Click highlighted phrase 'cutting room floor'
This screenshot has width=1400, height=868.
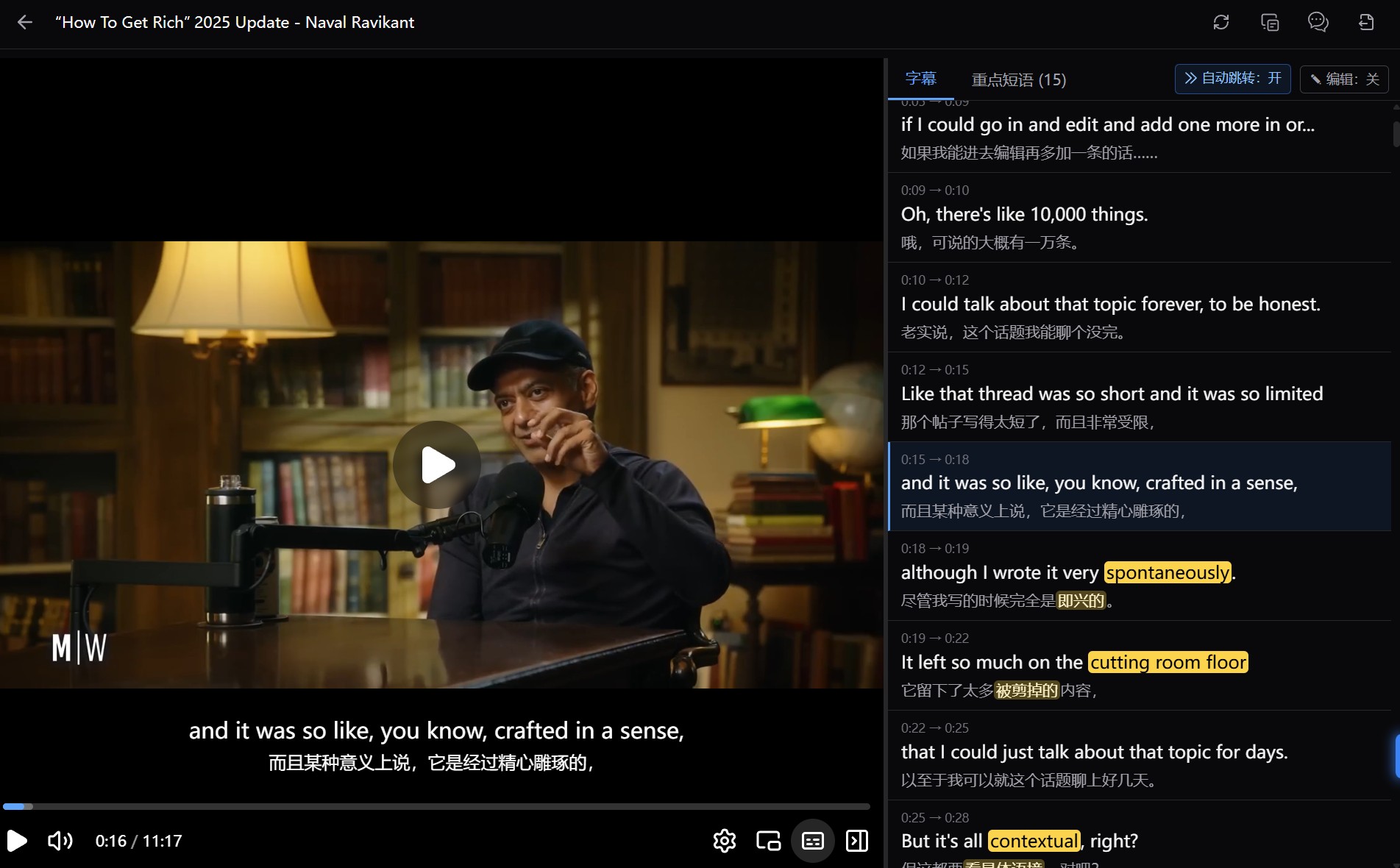tap(1168, 663)
